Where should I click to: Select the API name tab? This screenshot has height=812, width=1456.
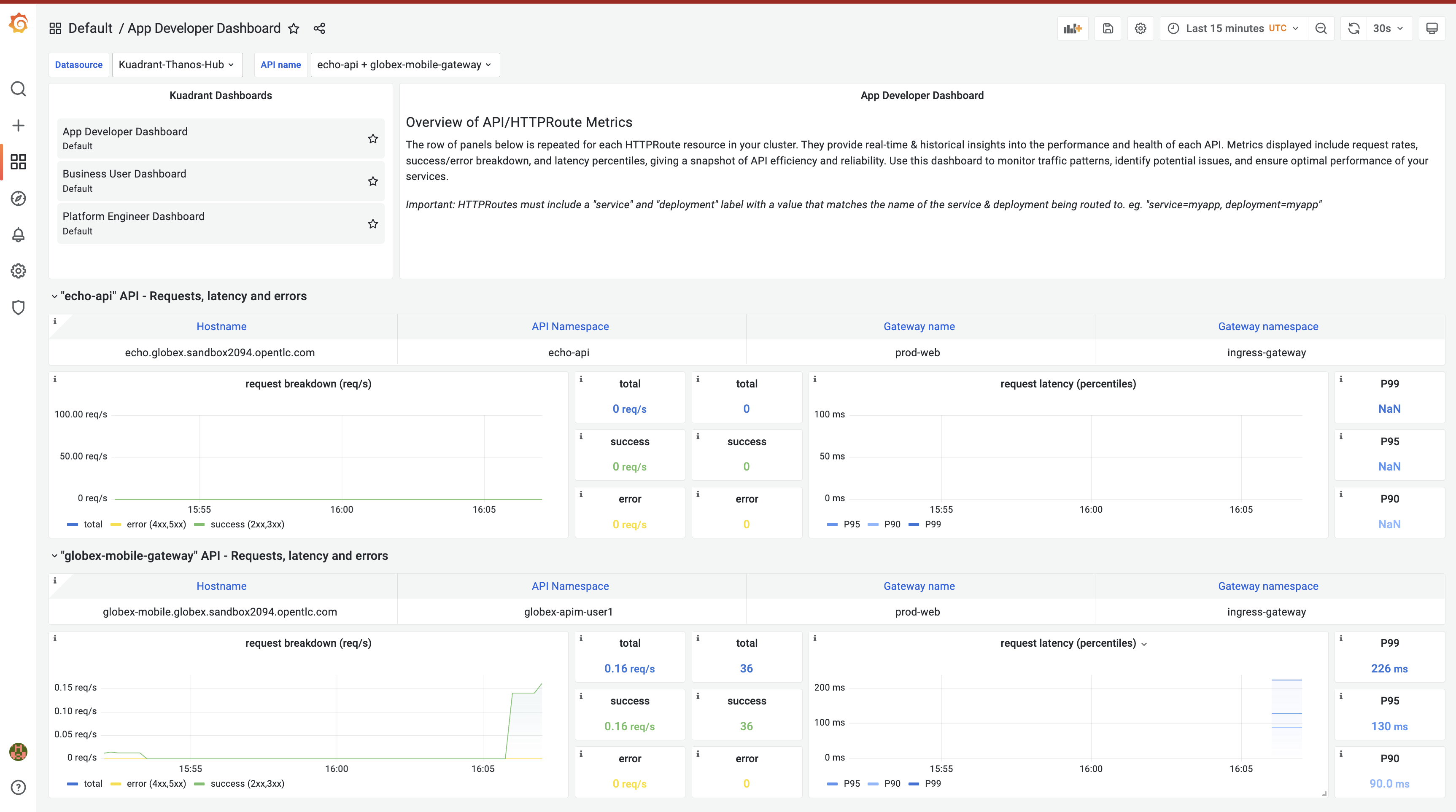coord(281,65)
